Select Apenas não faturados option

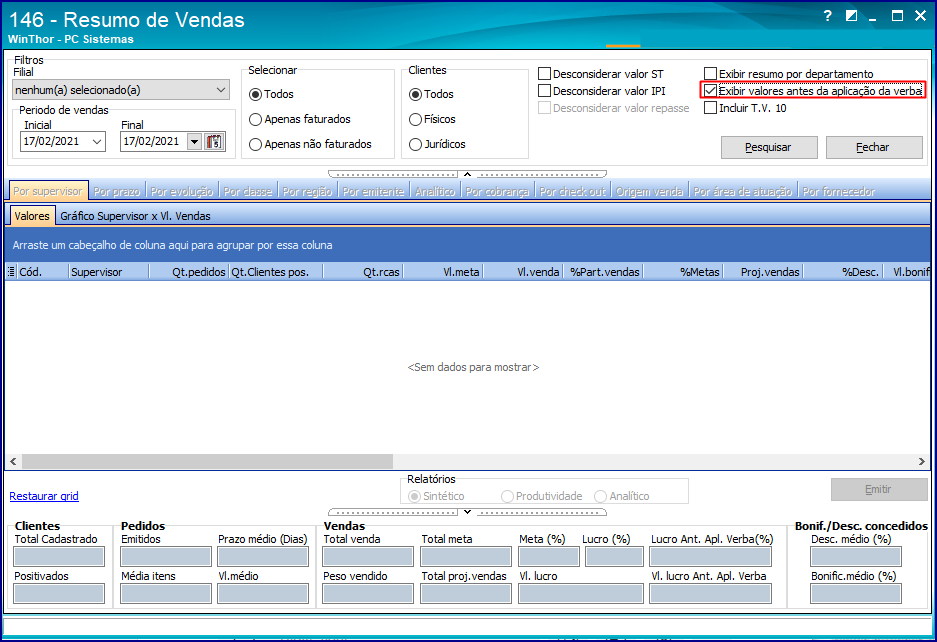click(310, 145)
